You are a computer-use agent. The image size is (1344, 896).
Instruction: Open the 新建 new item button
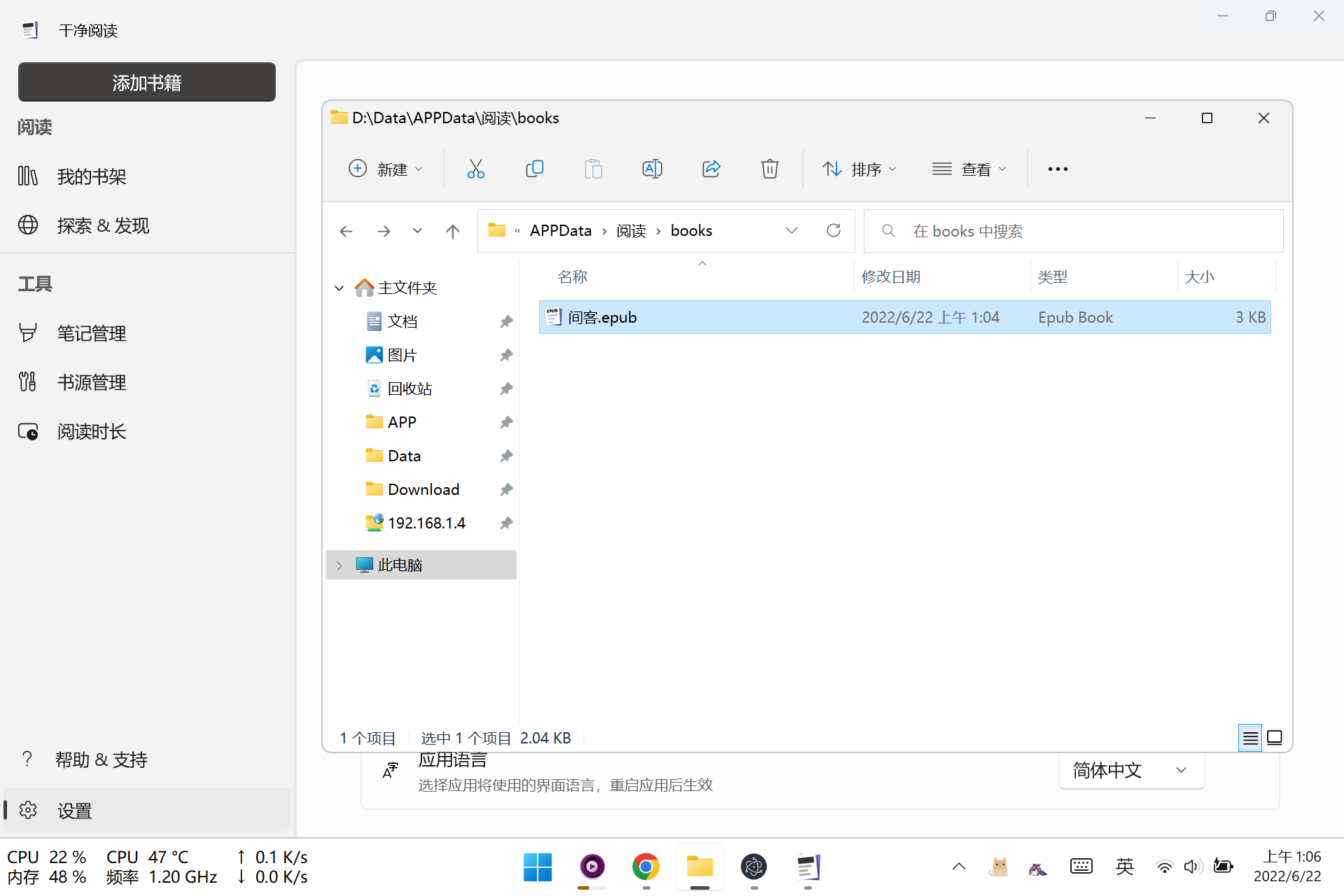(385, 169)
